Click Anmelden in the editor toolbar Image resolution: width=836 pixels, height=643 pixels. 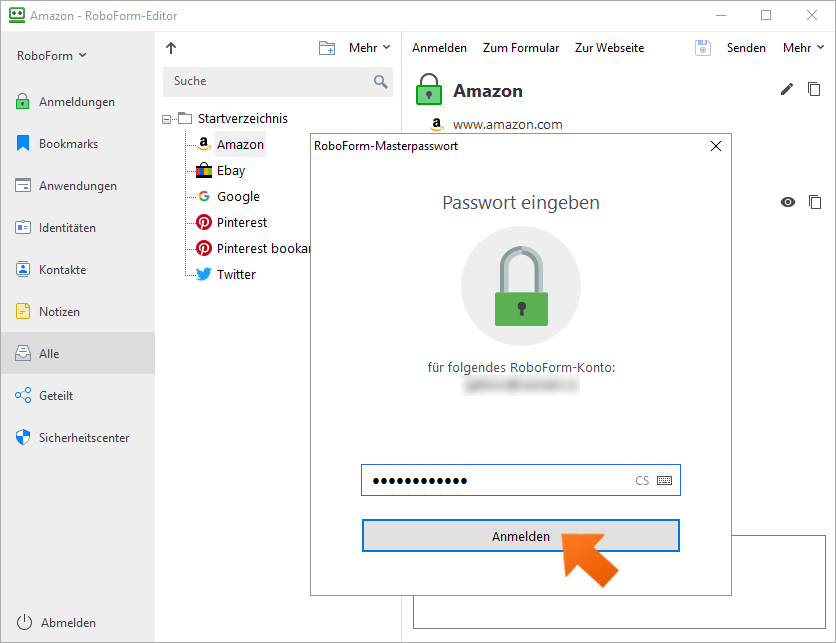[x=439, y=48]
